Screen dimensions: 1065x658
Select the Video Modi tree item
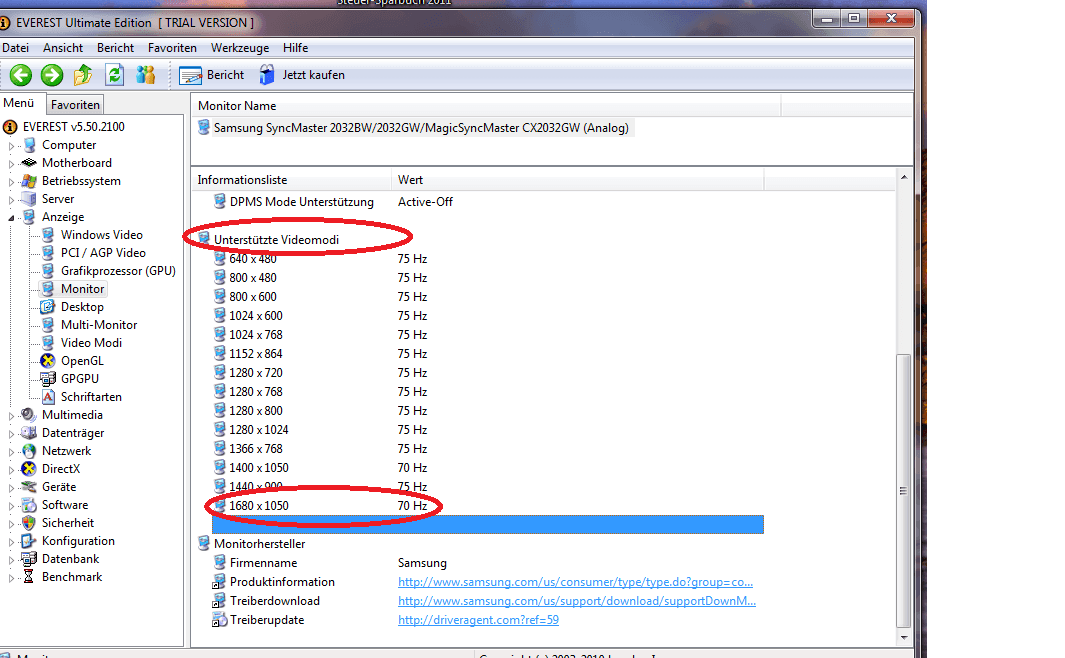[91, 343]
